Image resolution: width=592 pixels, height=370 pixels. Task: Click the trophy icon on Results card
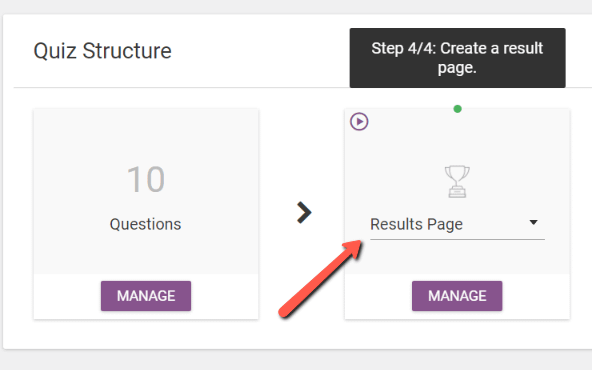coord(457,182)
